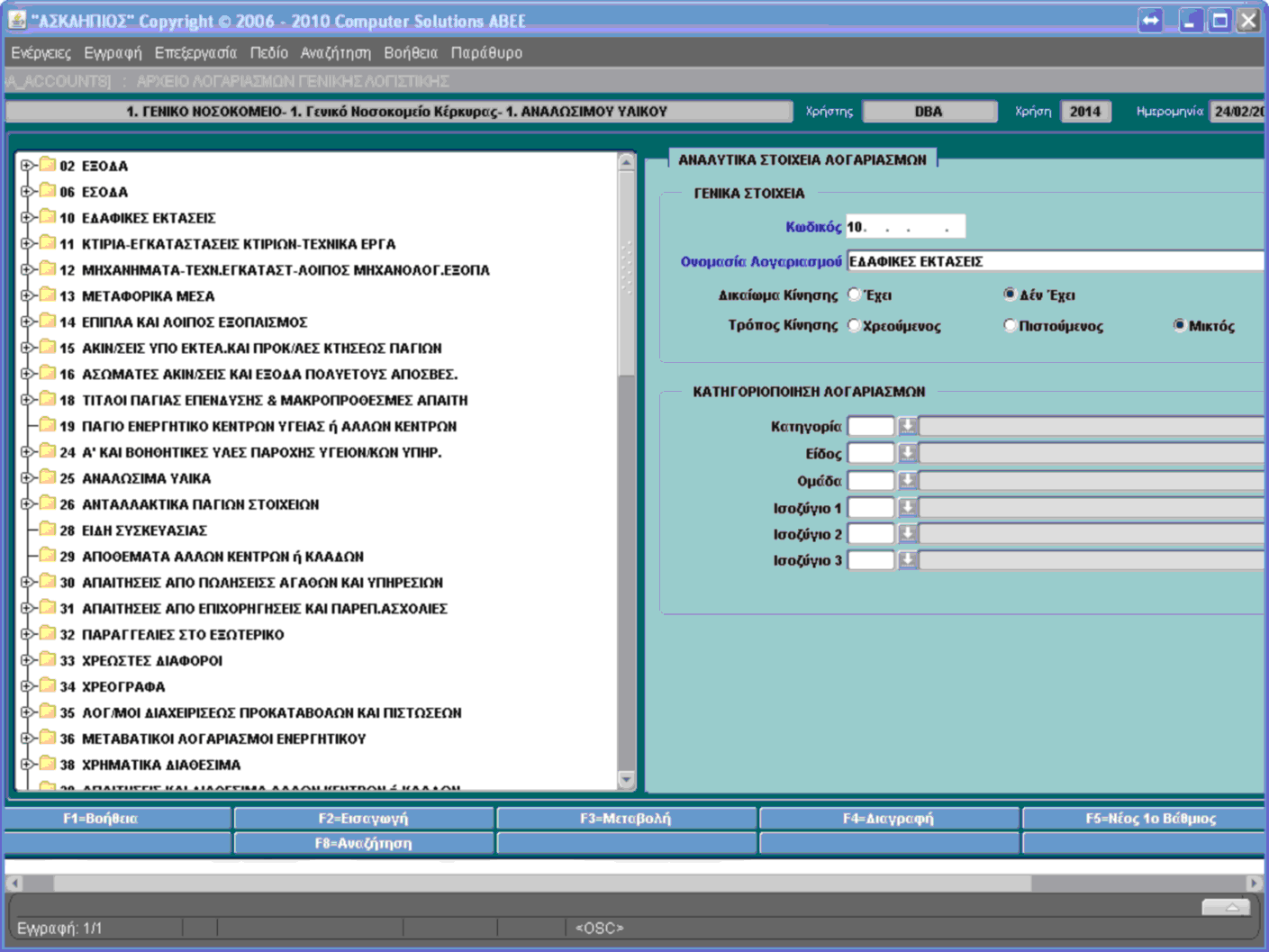
Task: Expand the 02 ΕΞΟΔΑ tree node
Action: click(27, 166)
